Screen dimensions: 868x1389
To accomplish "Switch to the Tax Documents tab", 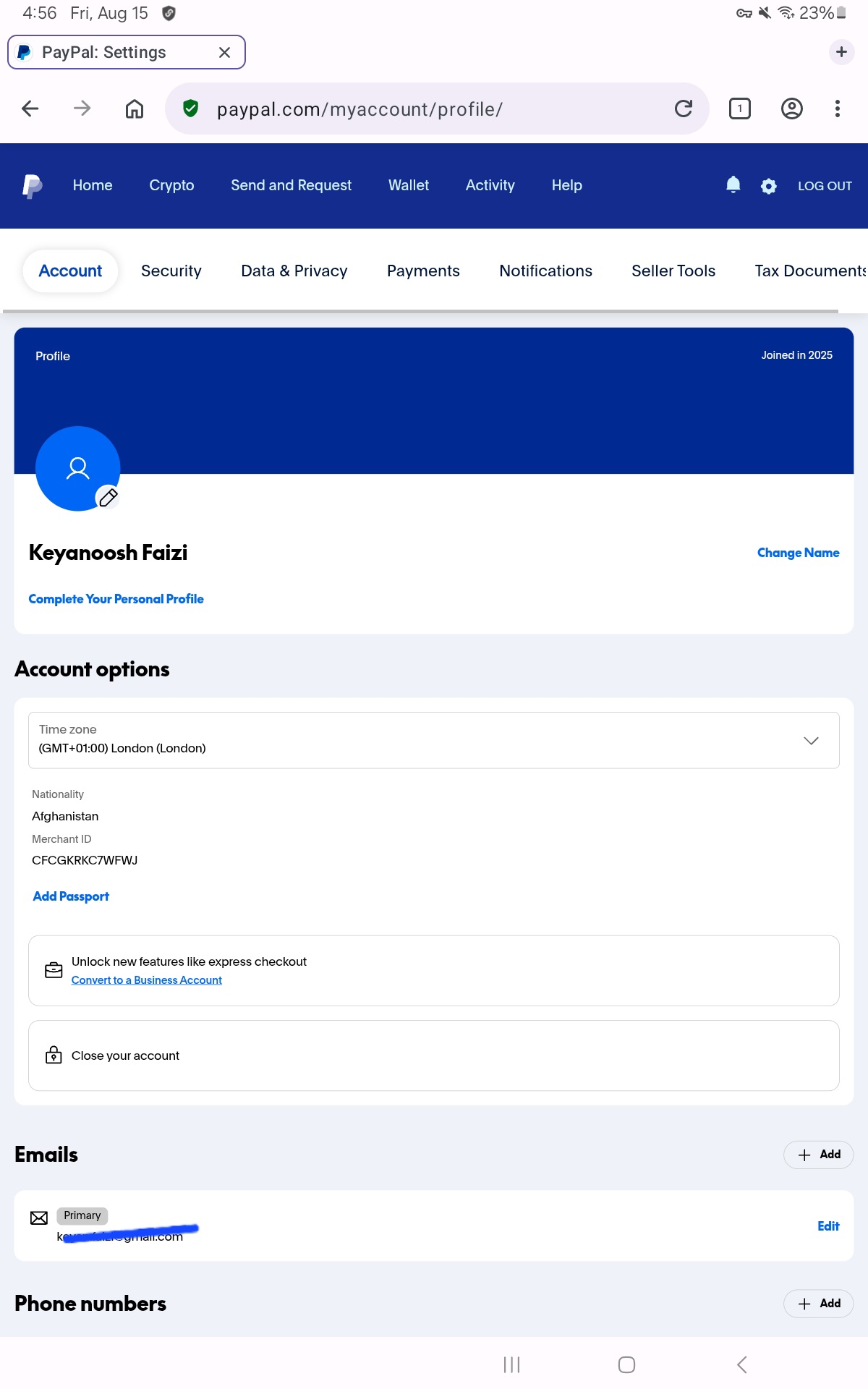I will point(811,271).
